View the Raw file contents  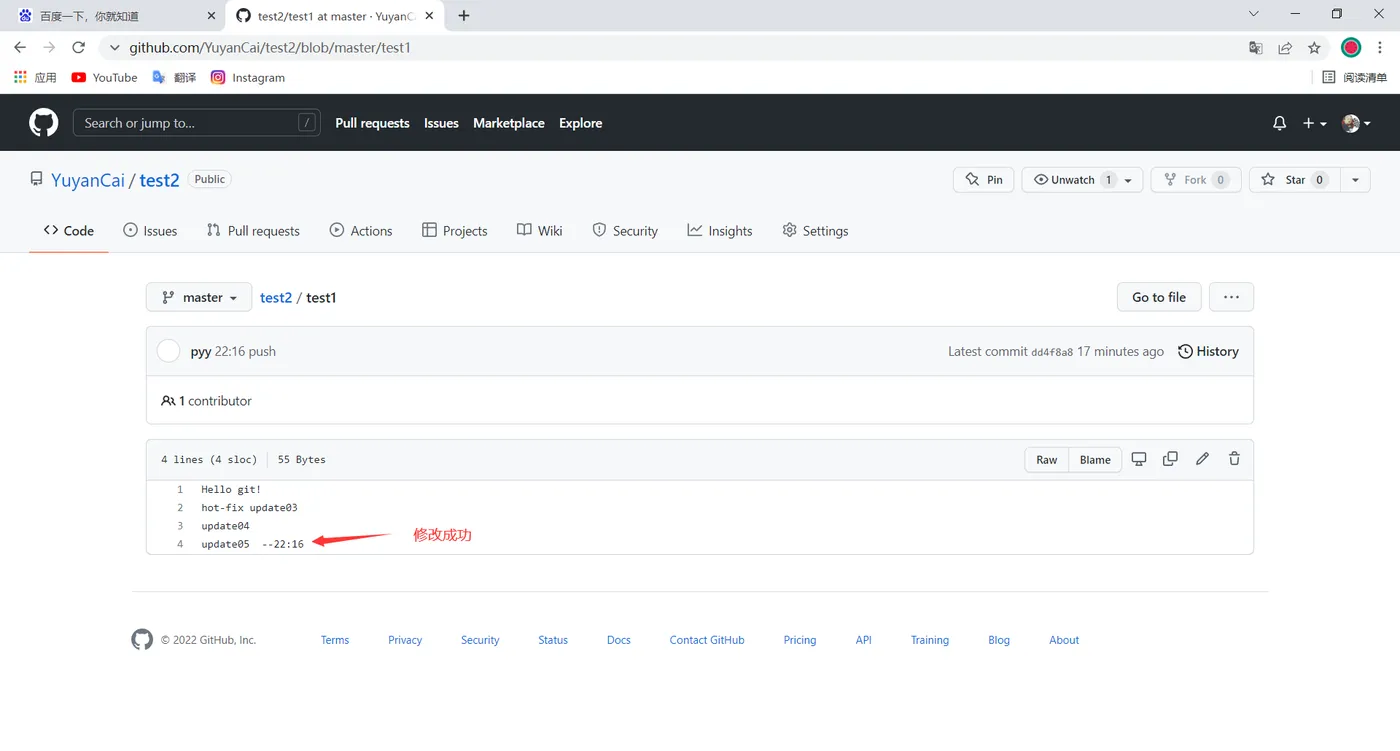(x=1047, y=460)
